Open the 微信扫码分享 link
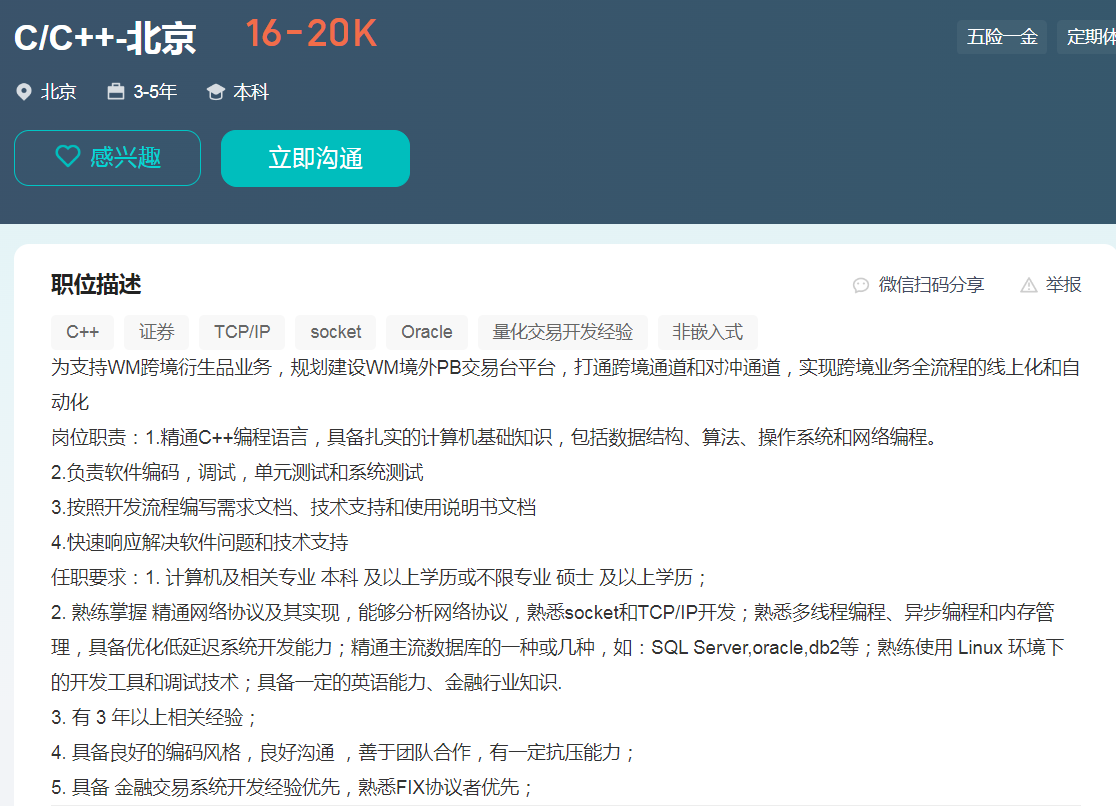The image size is (1116, 806). 931,285
